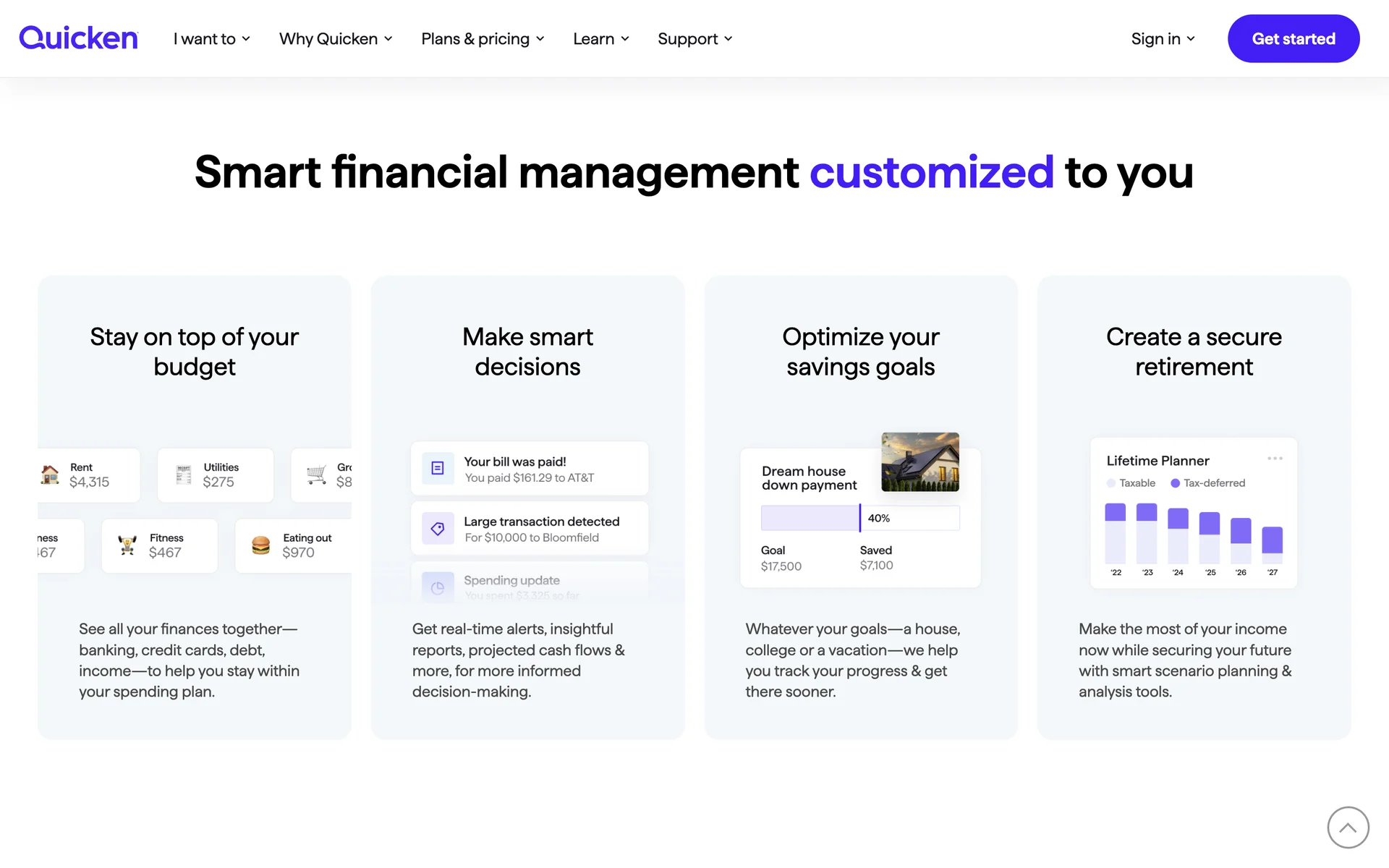The image size is (1389, 868).
Task: Click the Rent house icon
Action: pyautogui.click(x=50, y=475)
